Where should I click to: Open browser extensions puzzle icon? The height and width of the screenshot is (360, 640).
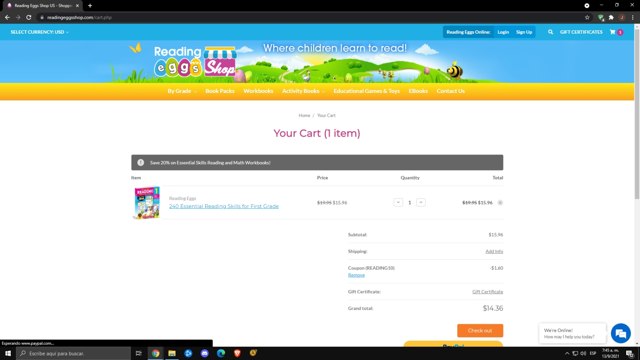(x=611, y=18)
